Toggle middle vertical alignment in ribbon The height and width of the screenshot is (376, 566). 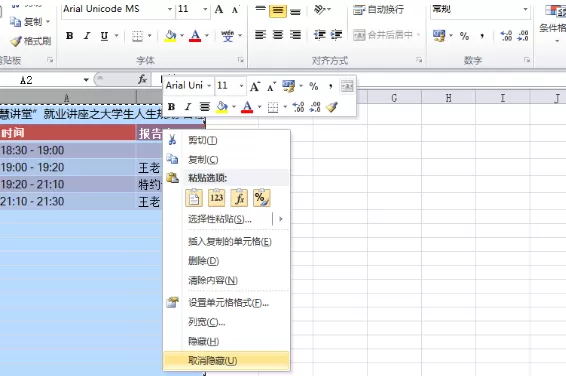278,10
